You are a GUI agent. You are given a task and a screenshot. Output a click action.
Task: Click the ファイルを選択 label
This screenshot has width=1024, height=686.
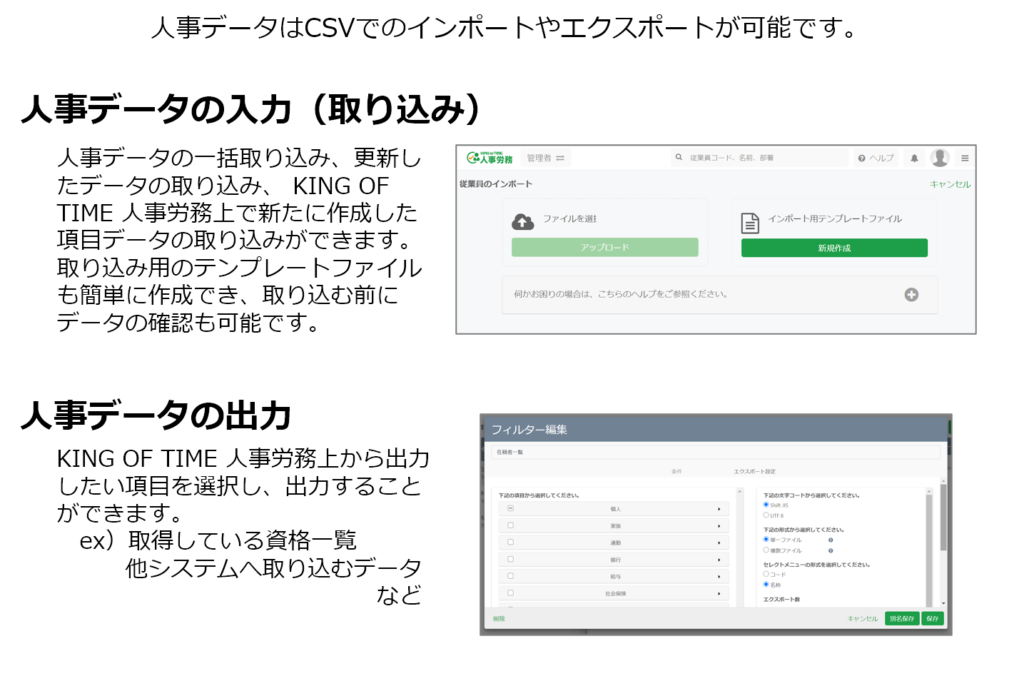(570, 218)
